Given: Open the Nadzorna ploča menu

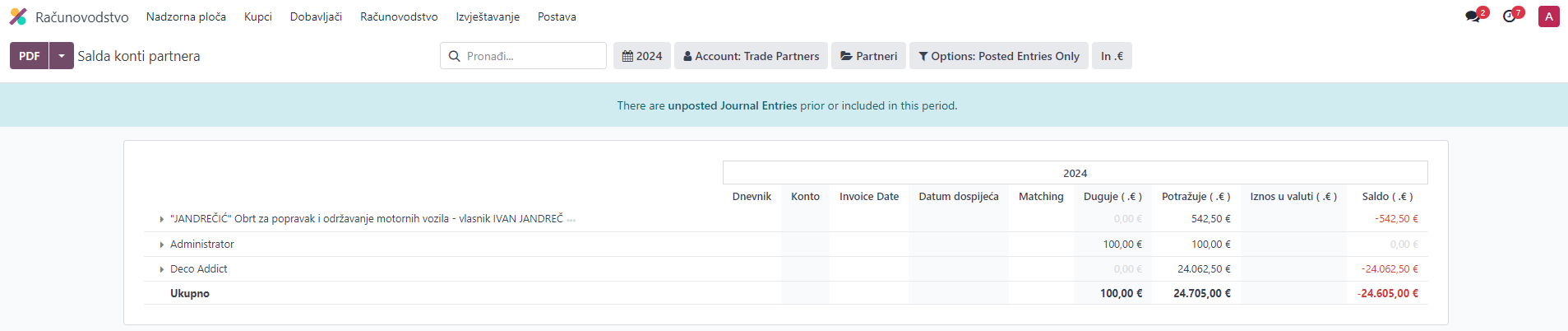Looking at the screenshot, I should [x=186, y=16].
